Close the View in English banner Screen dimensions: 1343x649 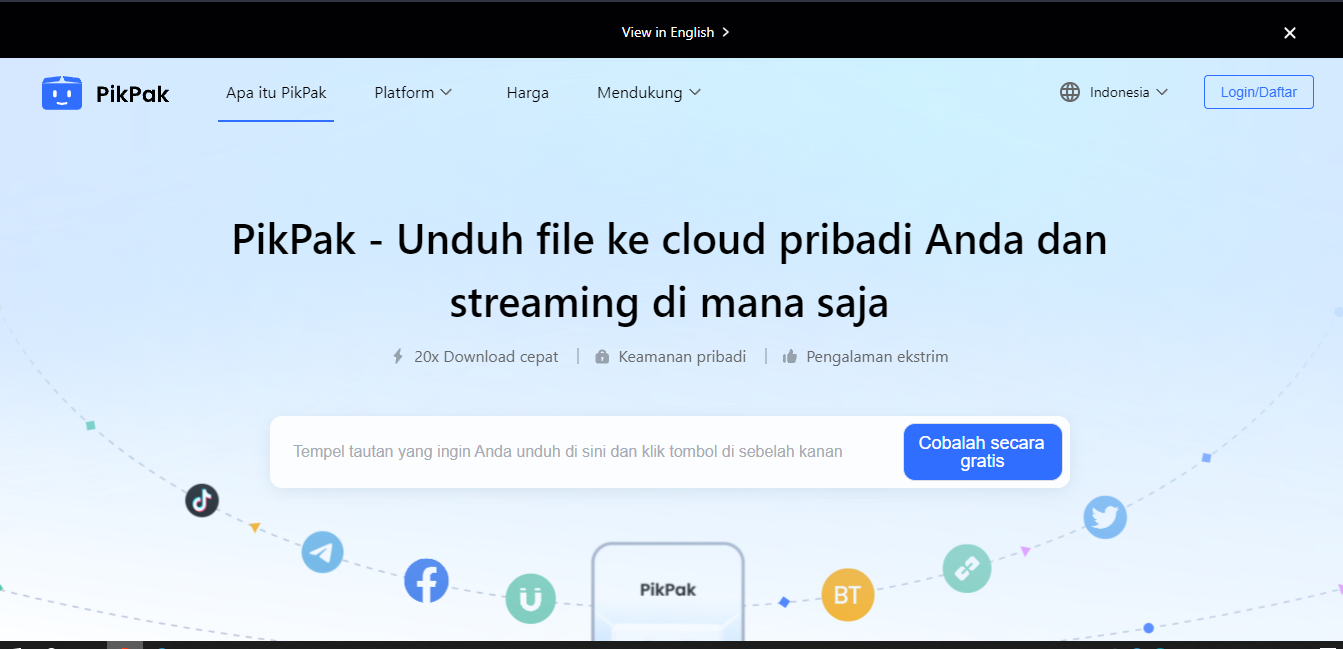(x=1290, y=33)
